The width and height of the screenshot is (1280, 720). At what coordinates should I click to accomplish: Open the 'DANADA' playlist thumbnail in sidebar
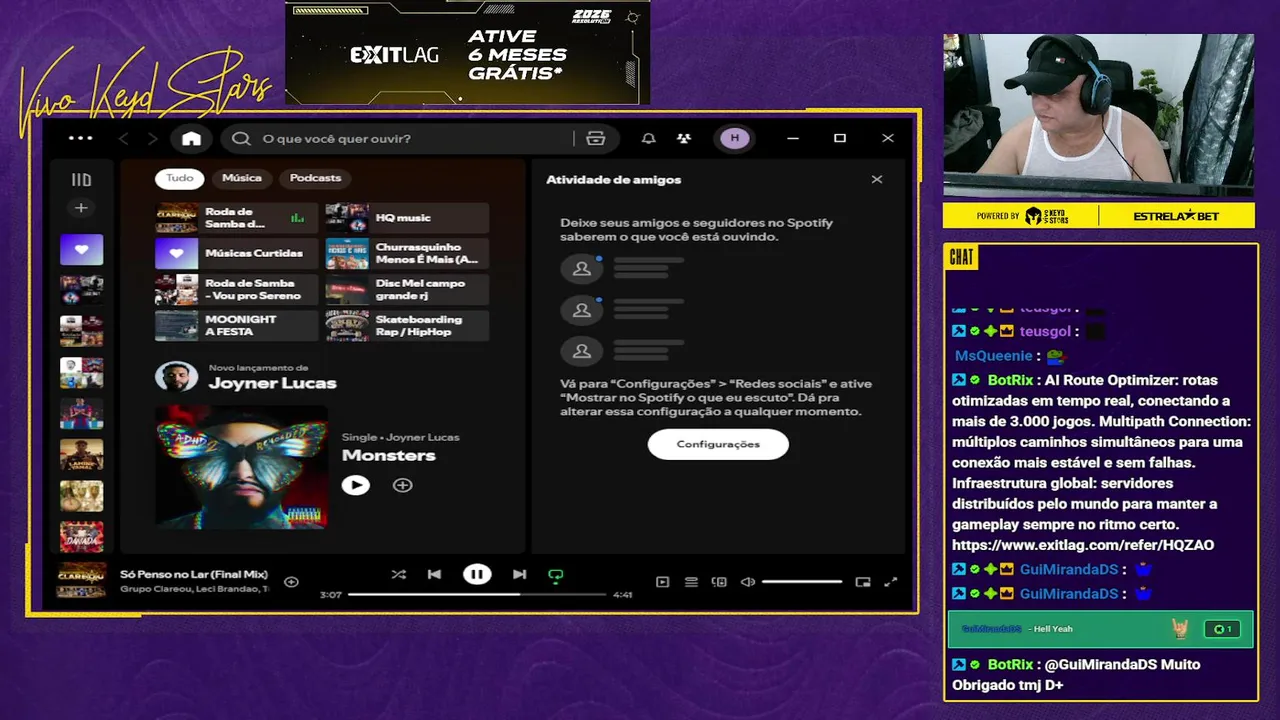point(81,537)
